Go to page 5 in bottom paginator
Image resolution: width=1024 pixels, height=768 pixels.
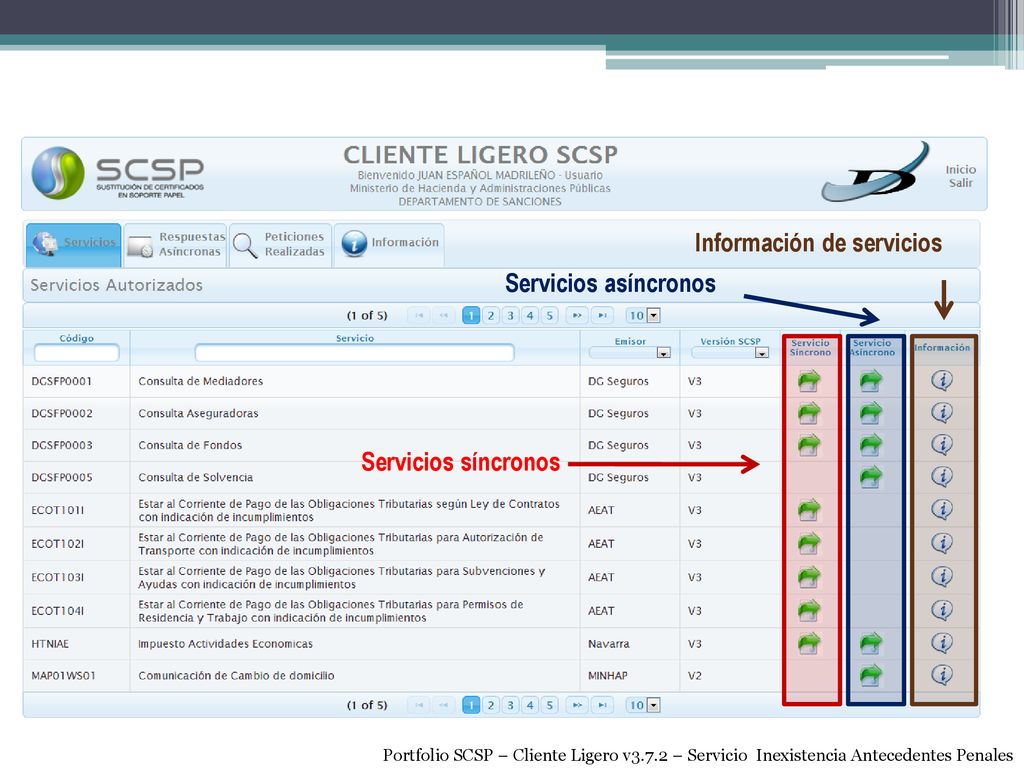click(549, 705)
